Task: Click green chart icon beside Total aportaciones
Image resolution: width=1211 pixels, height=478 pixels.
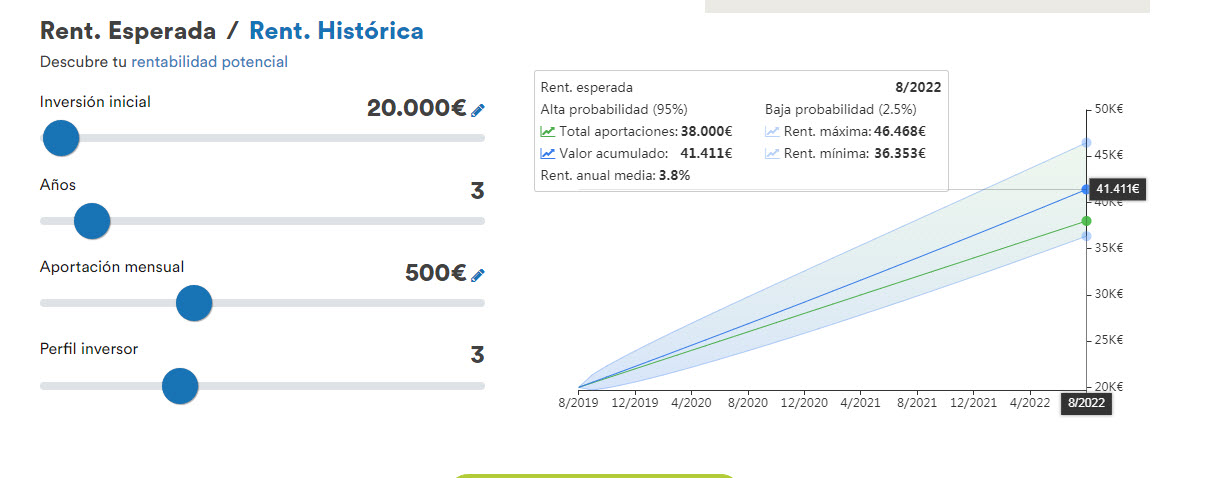Action: pos(548,131)
